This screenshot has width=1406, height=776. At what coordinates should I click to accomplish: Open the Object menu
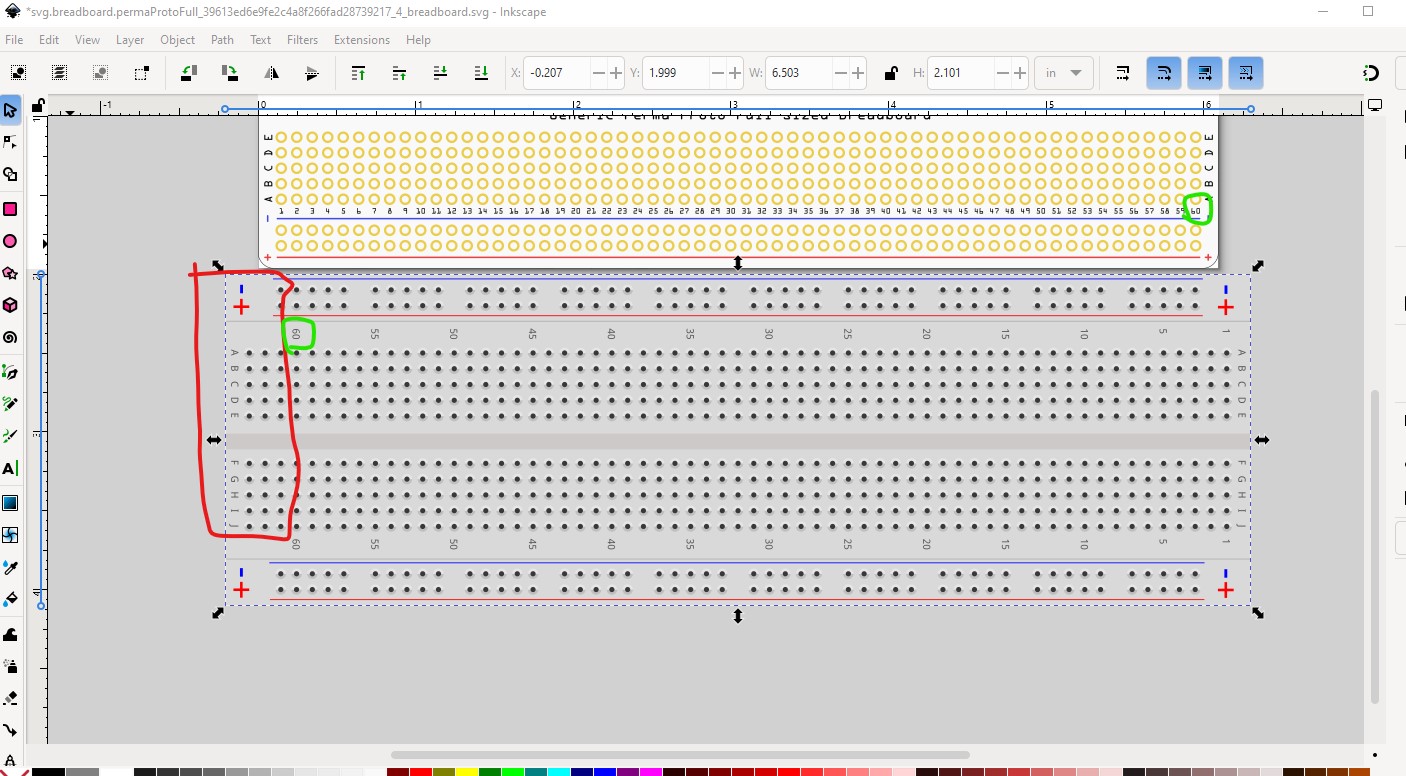pos(178,40)
